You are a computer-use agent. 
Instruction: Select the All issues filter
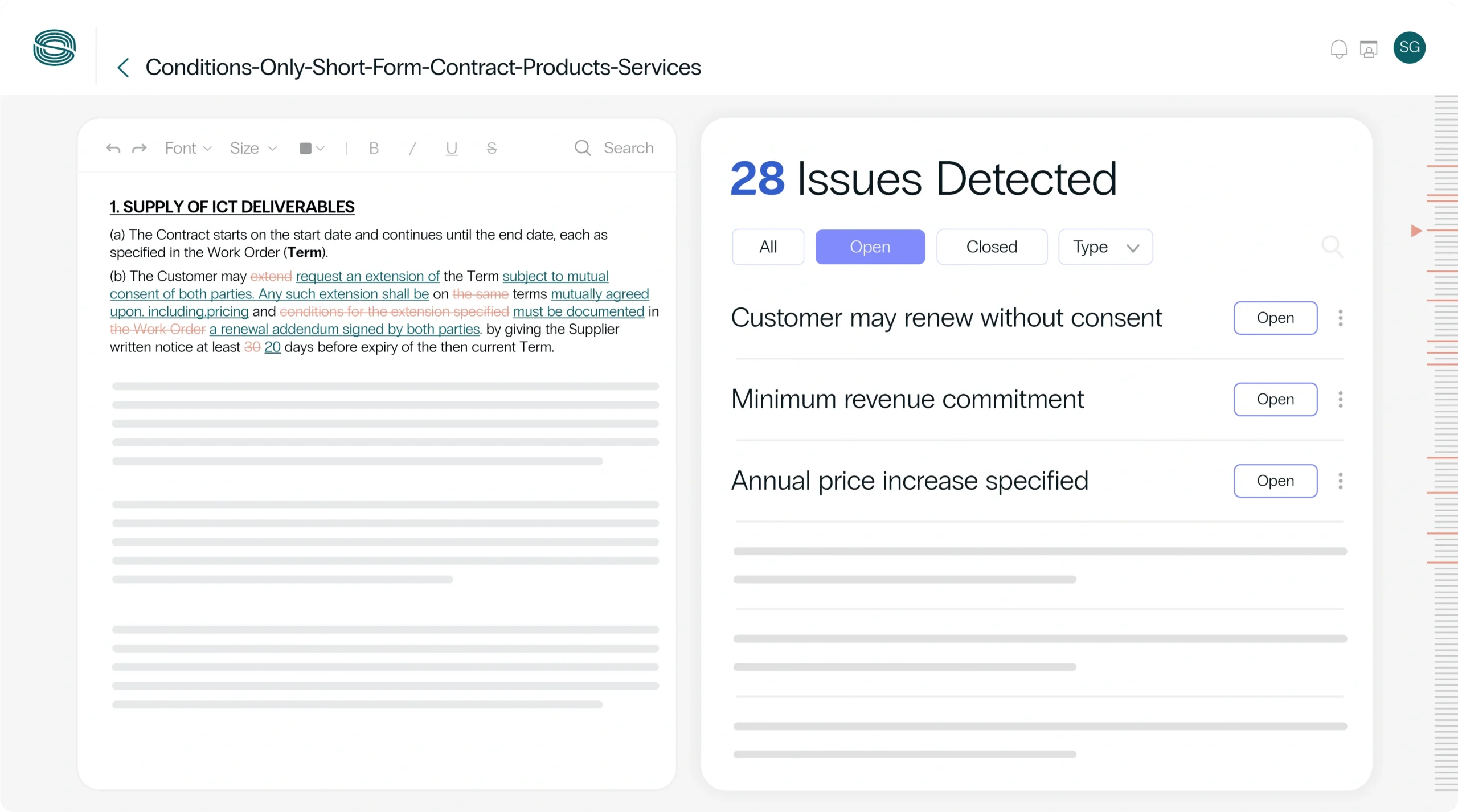(x=768, y=247)
